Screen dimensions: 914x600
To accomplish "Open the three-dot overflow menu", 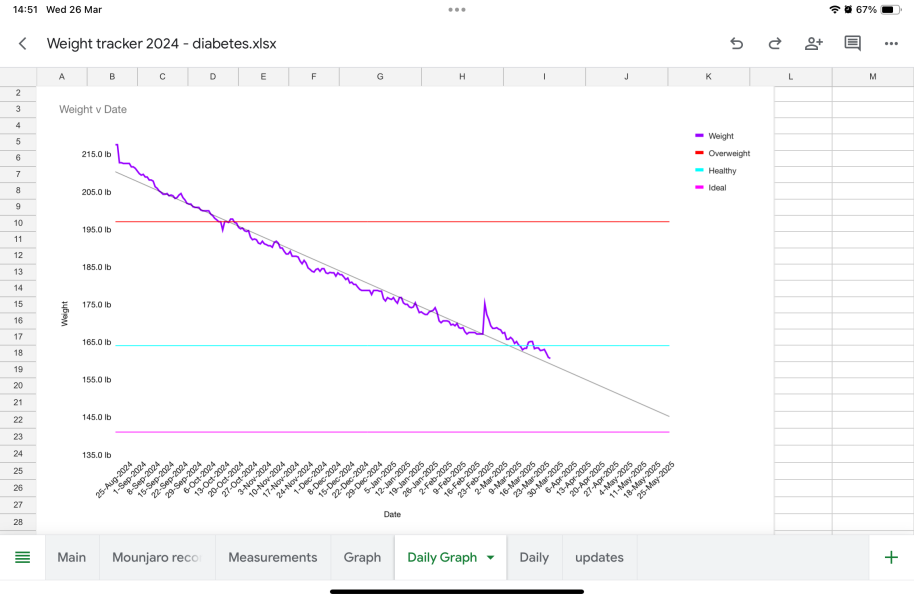I will (x=891, y=44).
